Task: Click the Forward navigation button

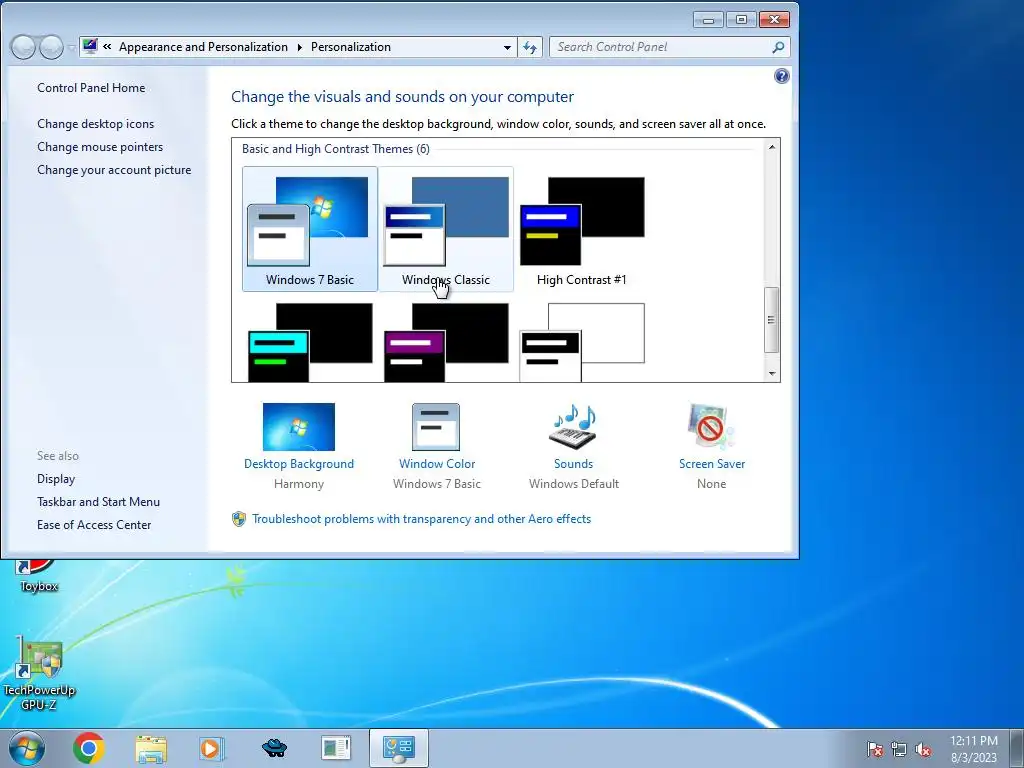Action: click(52, 47)
